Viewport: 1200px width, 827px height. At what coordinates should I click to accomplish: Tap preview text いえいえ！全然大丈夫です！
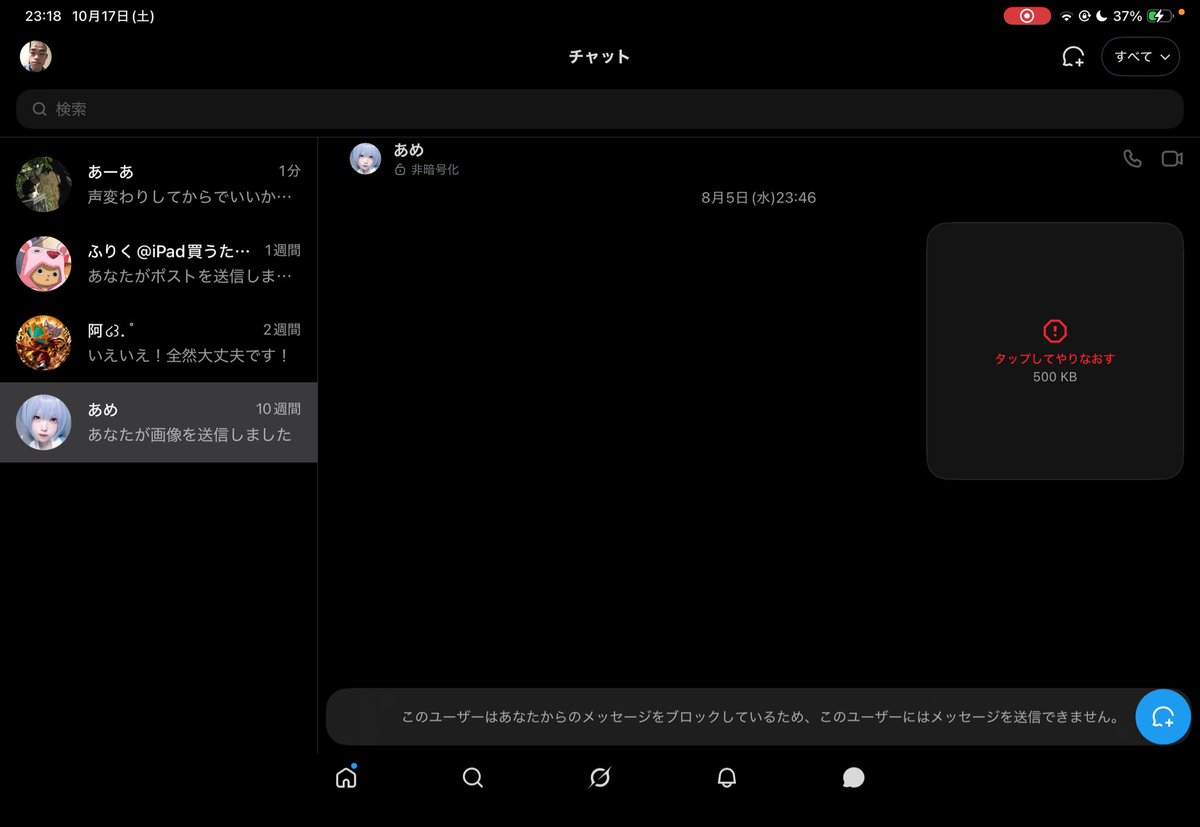[188, 355]
